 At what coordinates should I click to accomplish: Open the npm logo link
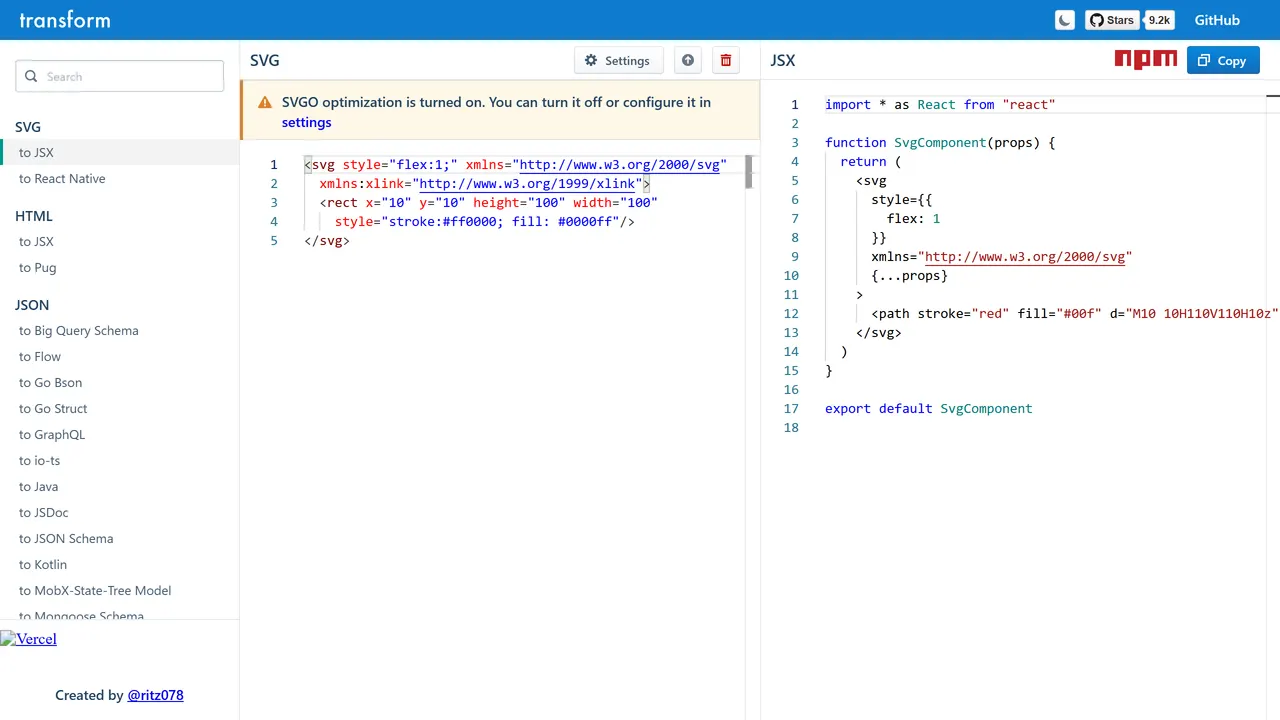click(x=1146, y=60)
